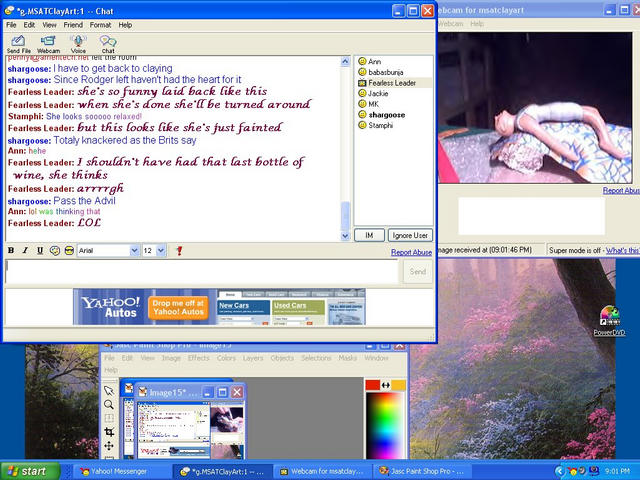The width and height of the screenshot is (640, 480).
Task: Click the Chat toolbar icon
Action: (108, 44)
